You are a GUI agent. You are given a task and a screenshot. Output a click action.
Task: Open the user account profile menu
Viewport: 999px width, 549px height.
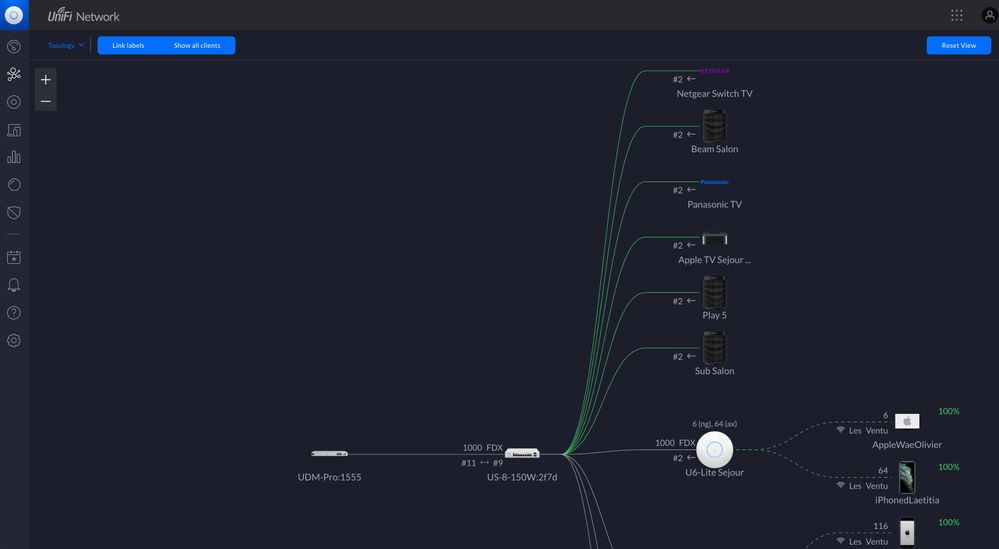[988, 15]
